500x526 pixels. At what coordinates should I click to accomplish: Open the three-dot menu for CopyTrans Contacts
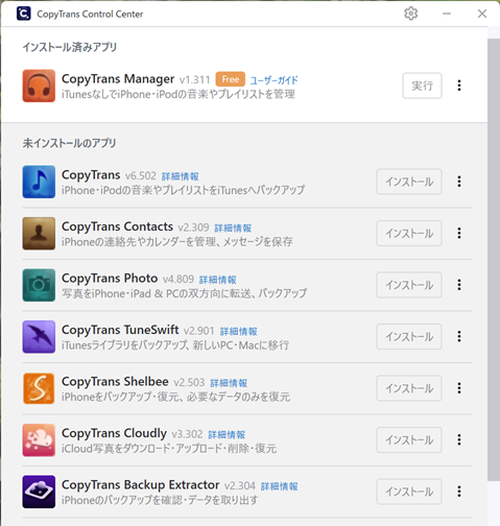click(459, 233)
